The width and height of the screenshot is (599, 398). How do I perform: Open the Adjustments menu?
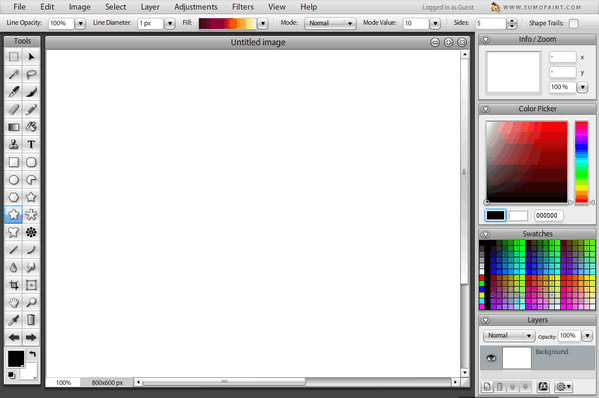pos(196,7)
